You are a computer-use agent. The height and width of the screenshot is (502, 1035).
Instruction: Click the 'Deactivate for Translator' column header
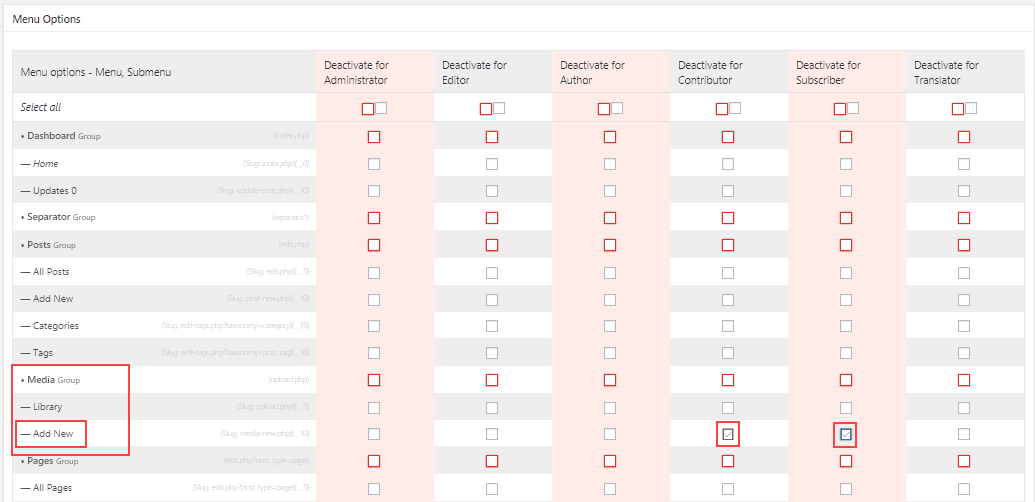pyautogui.click(x=947, y=73)
